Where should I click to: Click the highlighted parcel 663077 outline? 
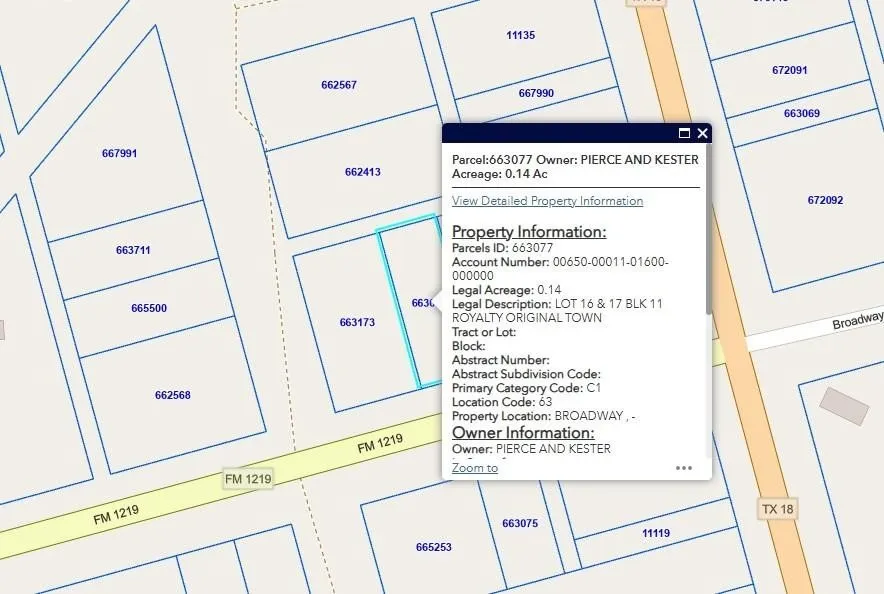pos(410,300)
